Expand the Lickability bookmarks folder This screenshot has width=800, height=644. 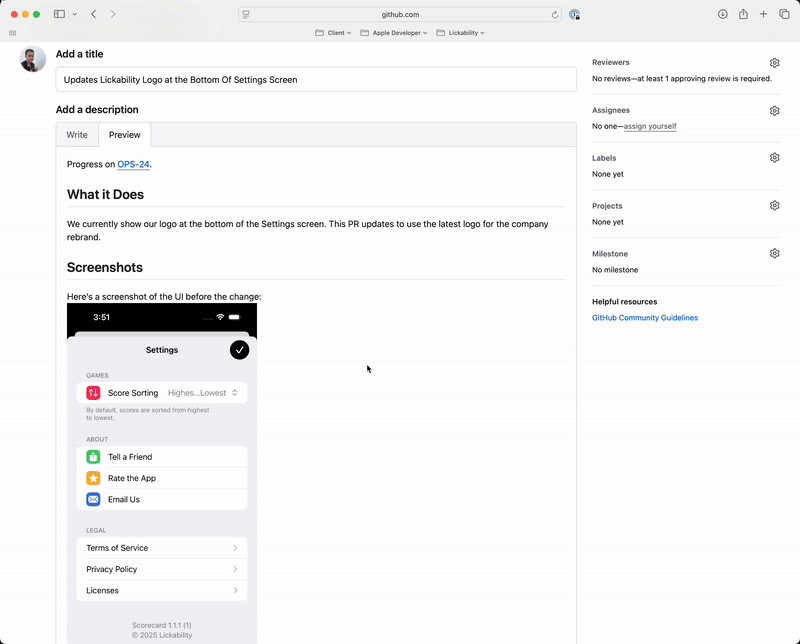[x=460, y=33]
